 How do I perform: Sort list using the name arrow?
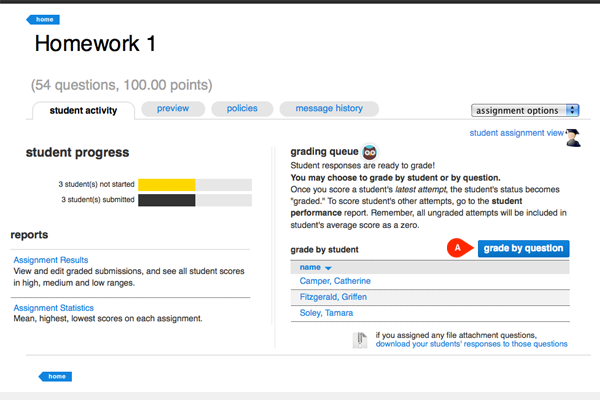pyautogui.click(x=330, y=268)
